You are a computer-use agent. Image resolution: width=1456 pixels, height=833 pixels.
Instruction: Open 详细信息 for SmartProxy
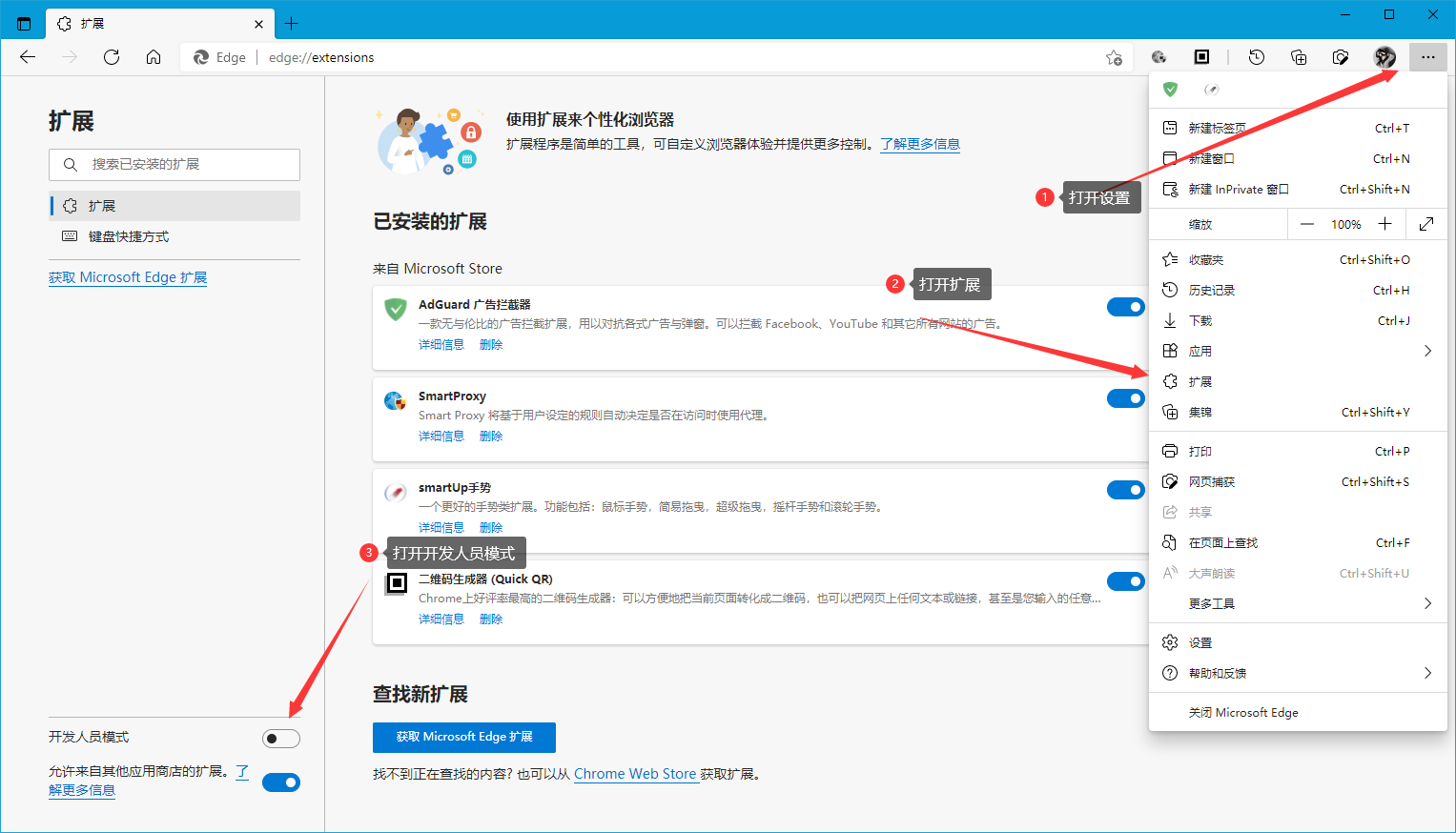[x=441, y=436]
